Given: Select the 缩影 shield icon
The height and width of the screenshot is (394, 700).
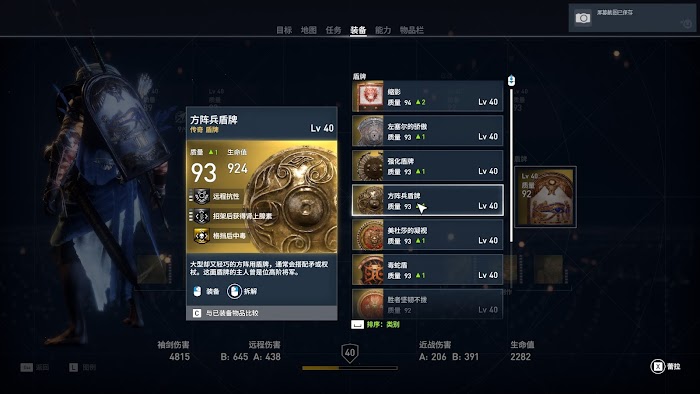Looking at the screenshot, I should click(368, 96).
